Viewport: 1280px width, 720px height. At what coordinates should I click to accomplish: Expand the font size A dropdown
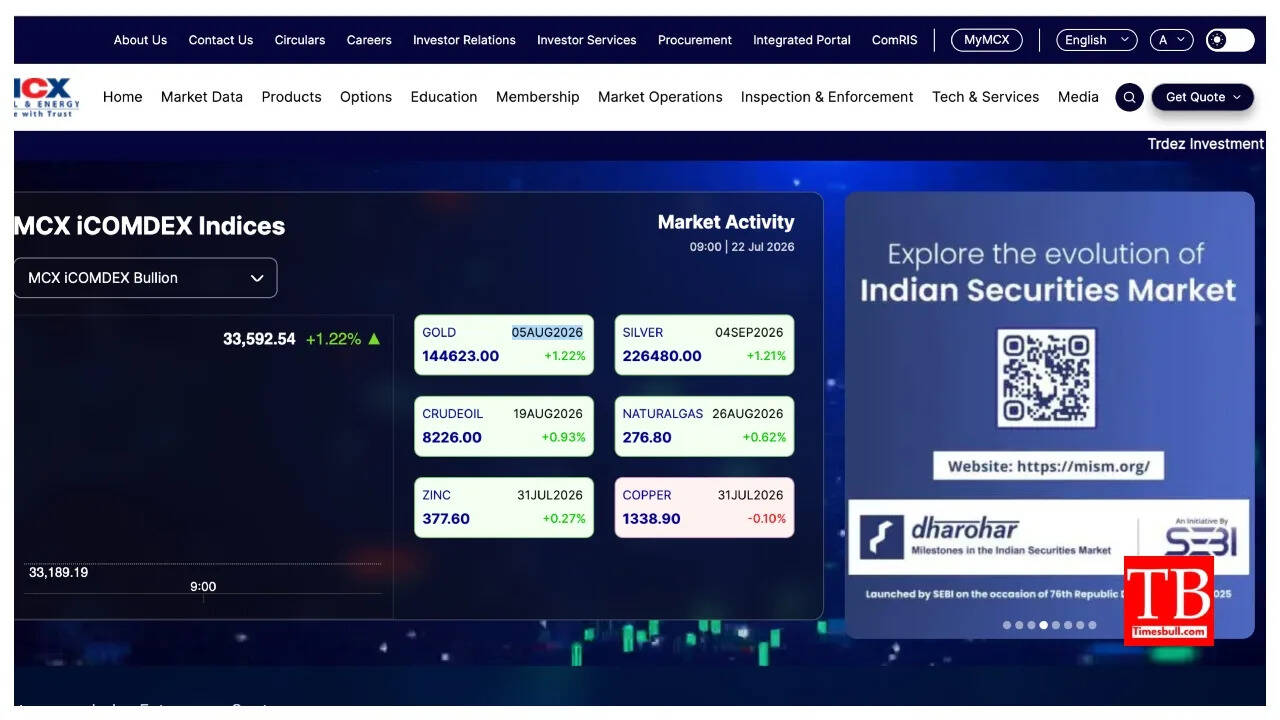coord(1172,40)
